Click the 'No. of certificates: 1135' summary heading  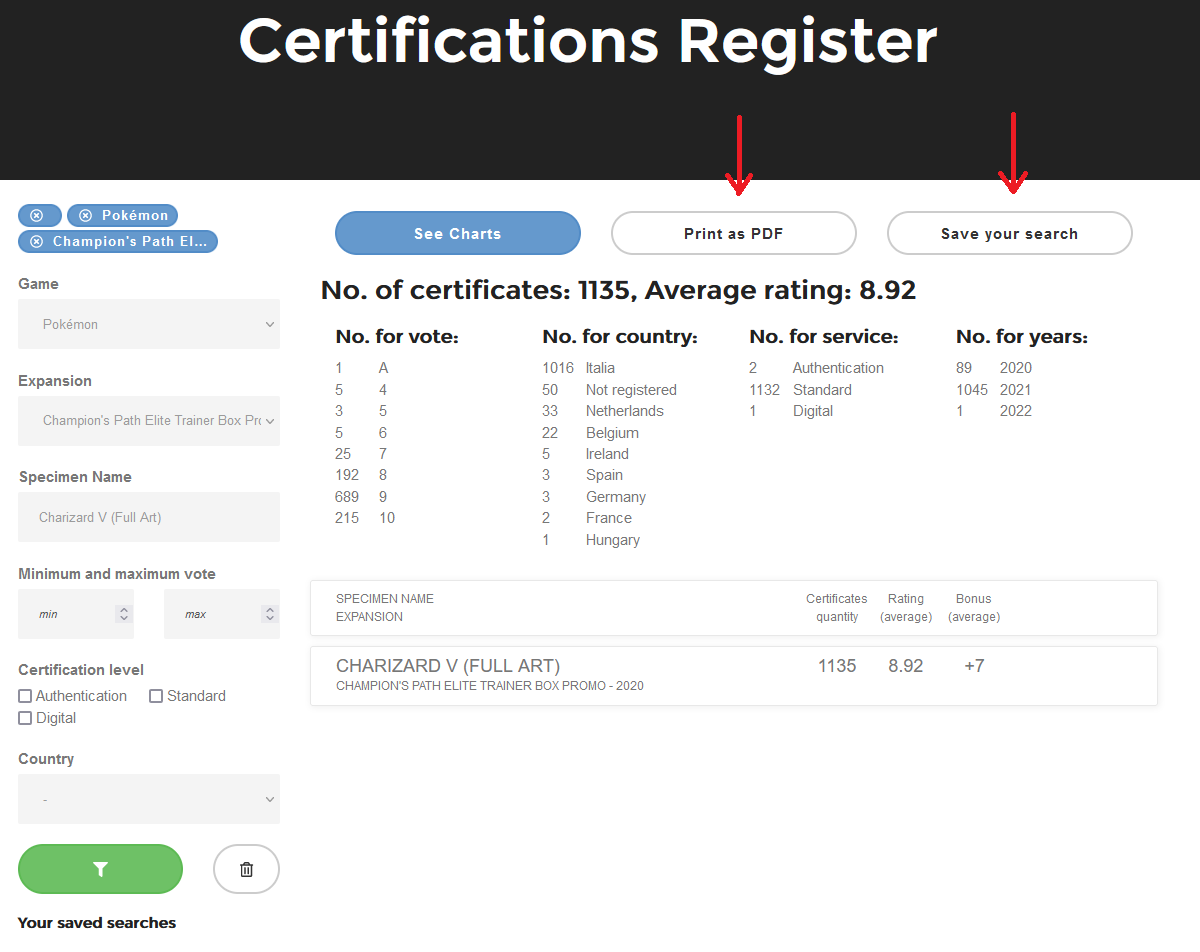point(476,291)
